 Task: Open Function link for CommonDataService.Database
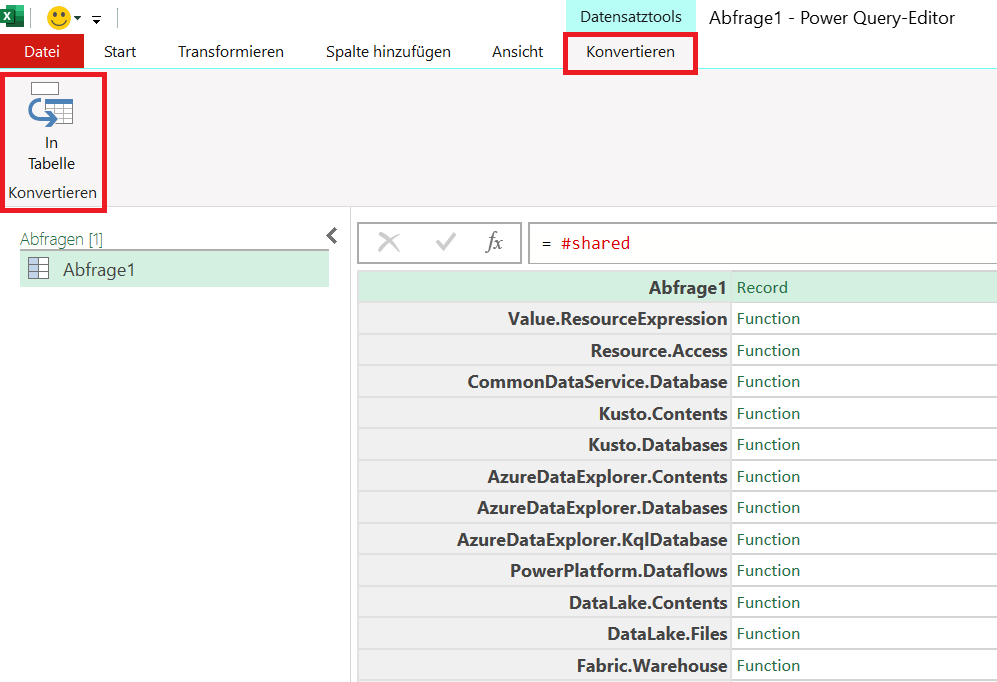(768, 381)
